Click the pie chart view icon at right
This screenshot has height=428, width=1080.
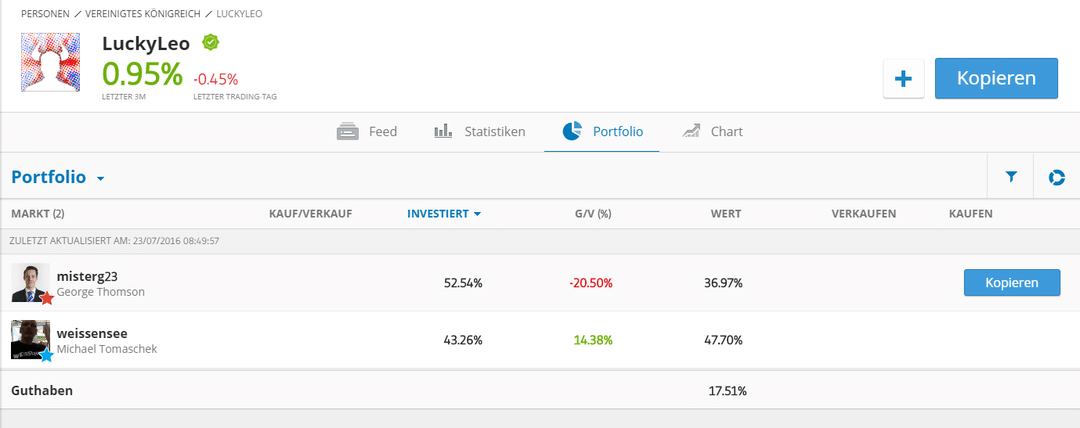click(x=1056, y=177)
